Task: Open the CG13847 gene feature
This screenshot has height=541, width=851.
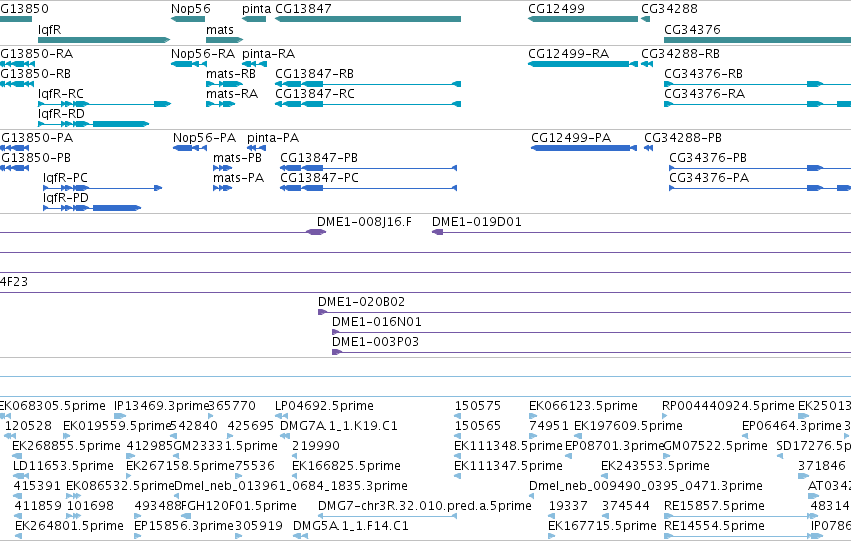Action: tap(368, 19)
